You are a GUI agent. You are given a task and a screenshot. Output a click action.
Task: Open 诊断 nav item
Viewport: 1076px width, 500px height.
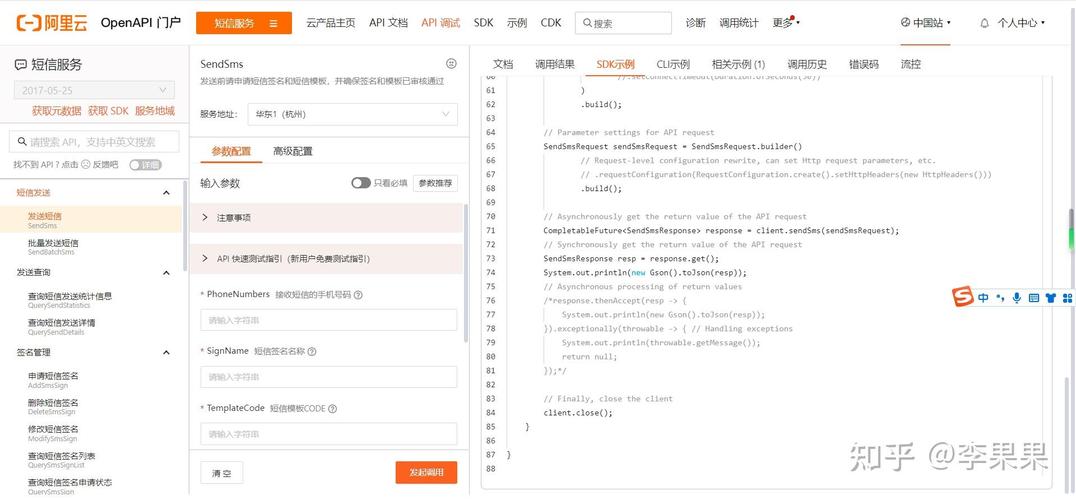coord(696,23)
